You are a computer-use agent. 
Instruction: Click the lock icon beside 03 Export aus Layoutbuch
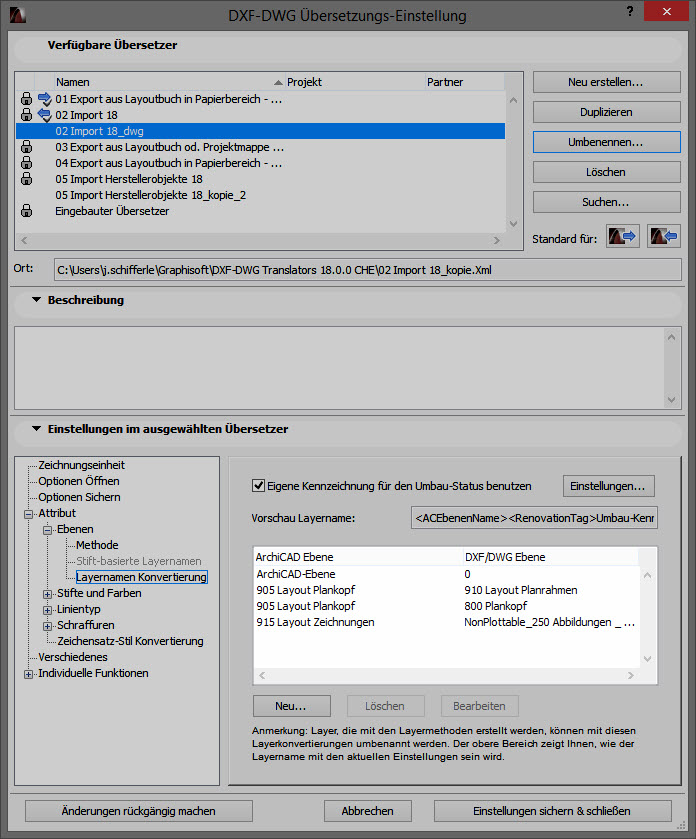coord(26,147)
